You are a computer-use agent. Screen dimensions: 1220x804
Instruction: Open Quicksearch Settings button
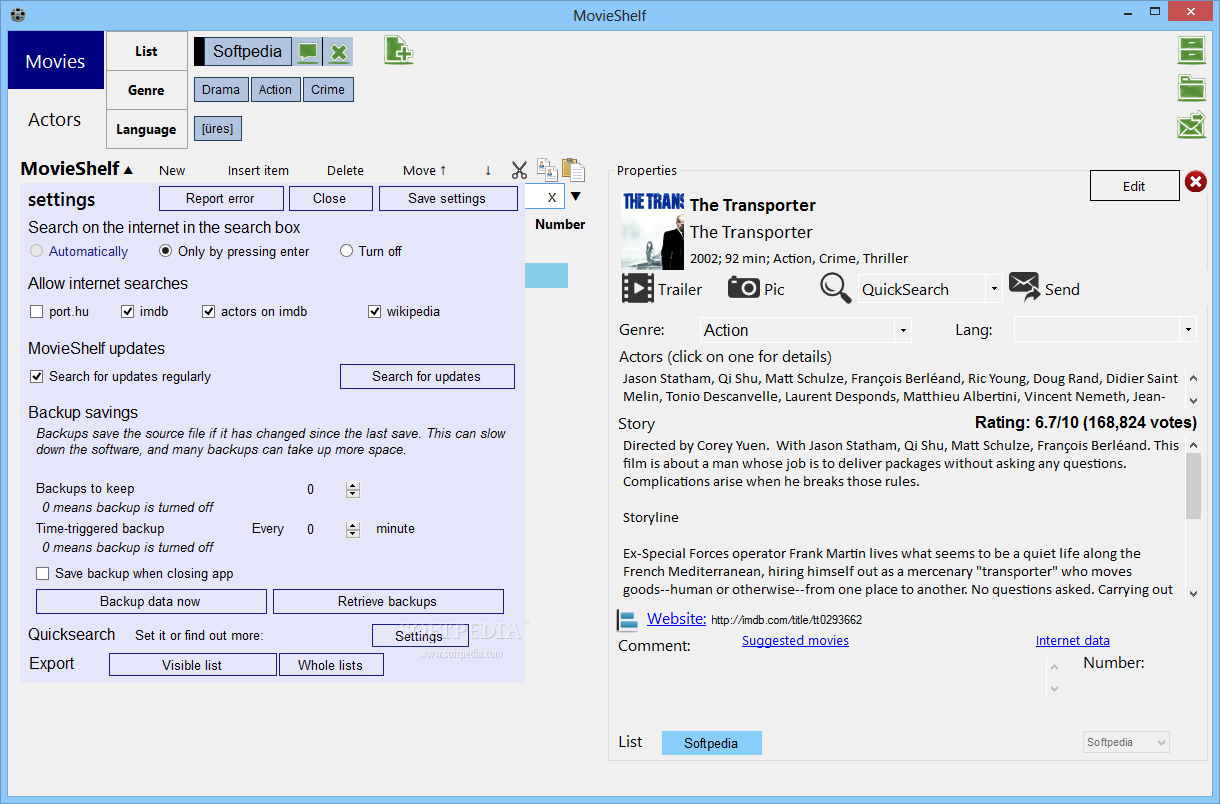[x=419, y=636]
